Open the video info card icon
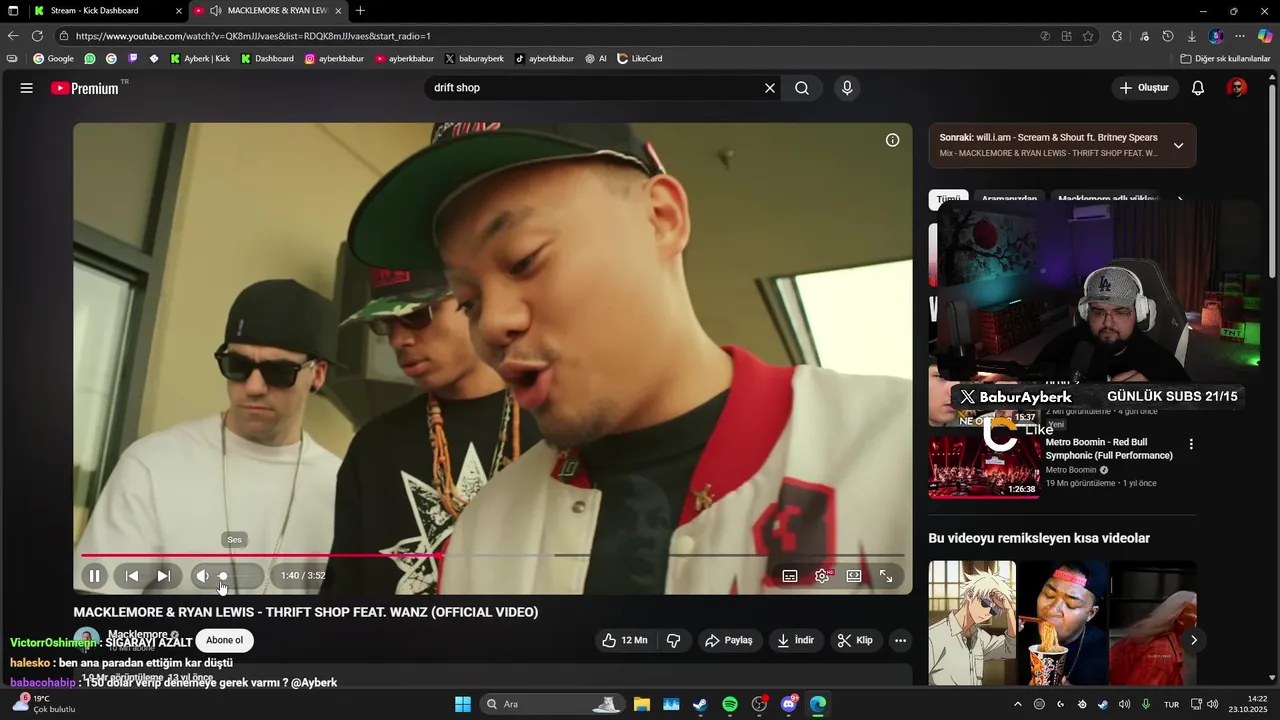1280x720 pixels. click(893, 140)
